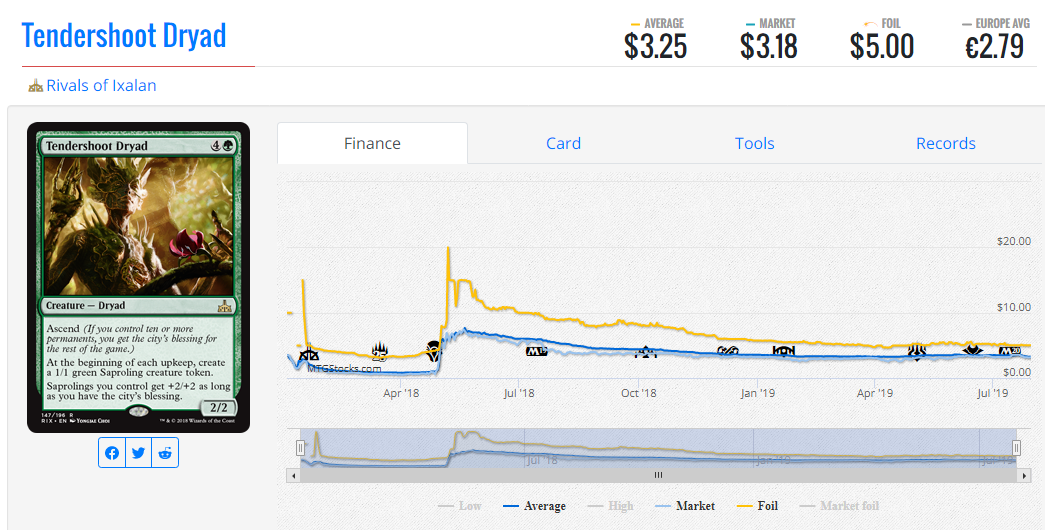
Task: Select the Modern Horizons marker before Jul '19
Action: (972, 350)
